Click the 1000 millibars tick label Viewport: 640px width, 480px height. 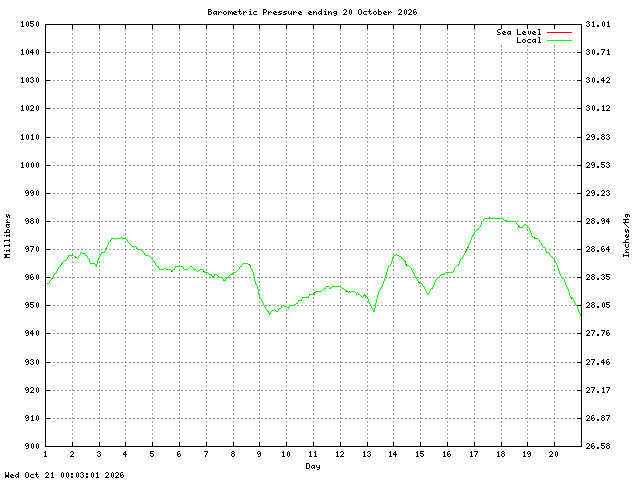click(x=30, y=165)
